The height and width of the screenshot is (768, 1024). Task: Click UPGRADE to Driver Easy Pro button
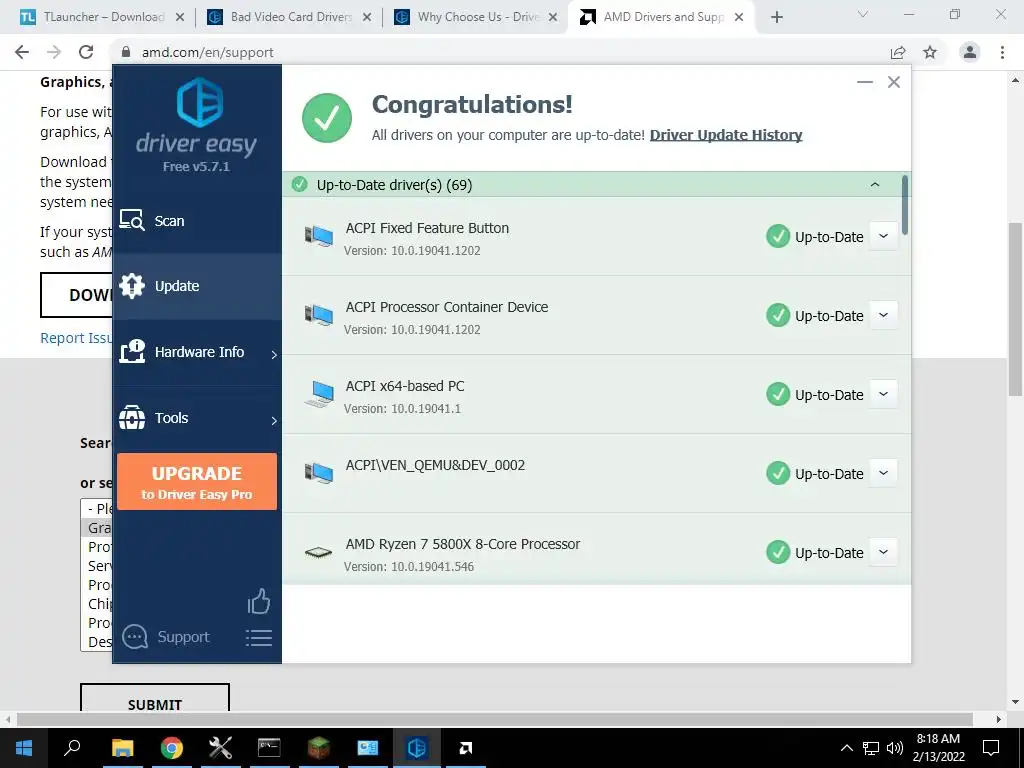pyautogui.click(x=197, y=482)
